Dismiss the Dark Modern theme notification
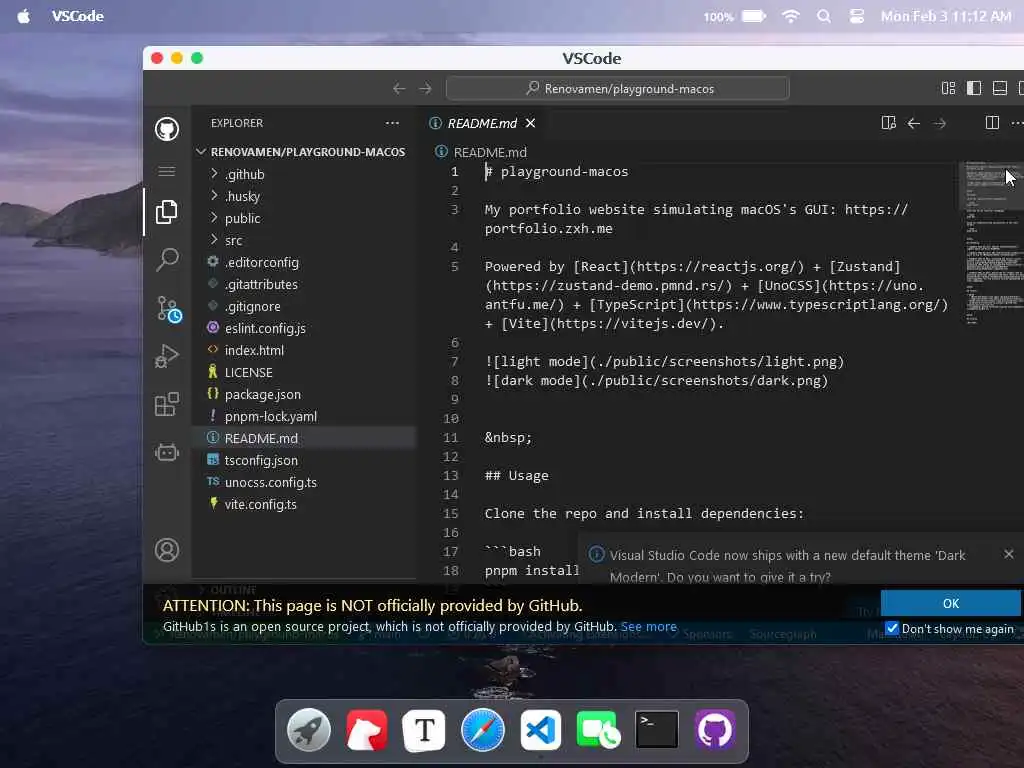The width and height of the screenshot is (1024, 768). (1008, 554)
